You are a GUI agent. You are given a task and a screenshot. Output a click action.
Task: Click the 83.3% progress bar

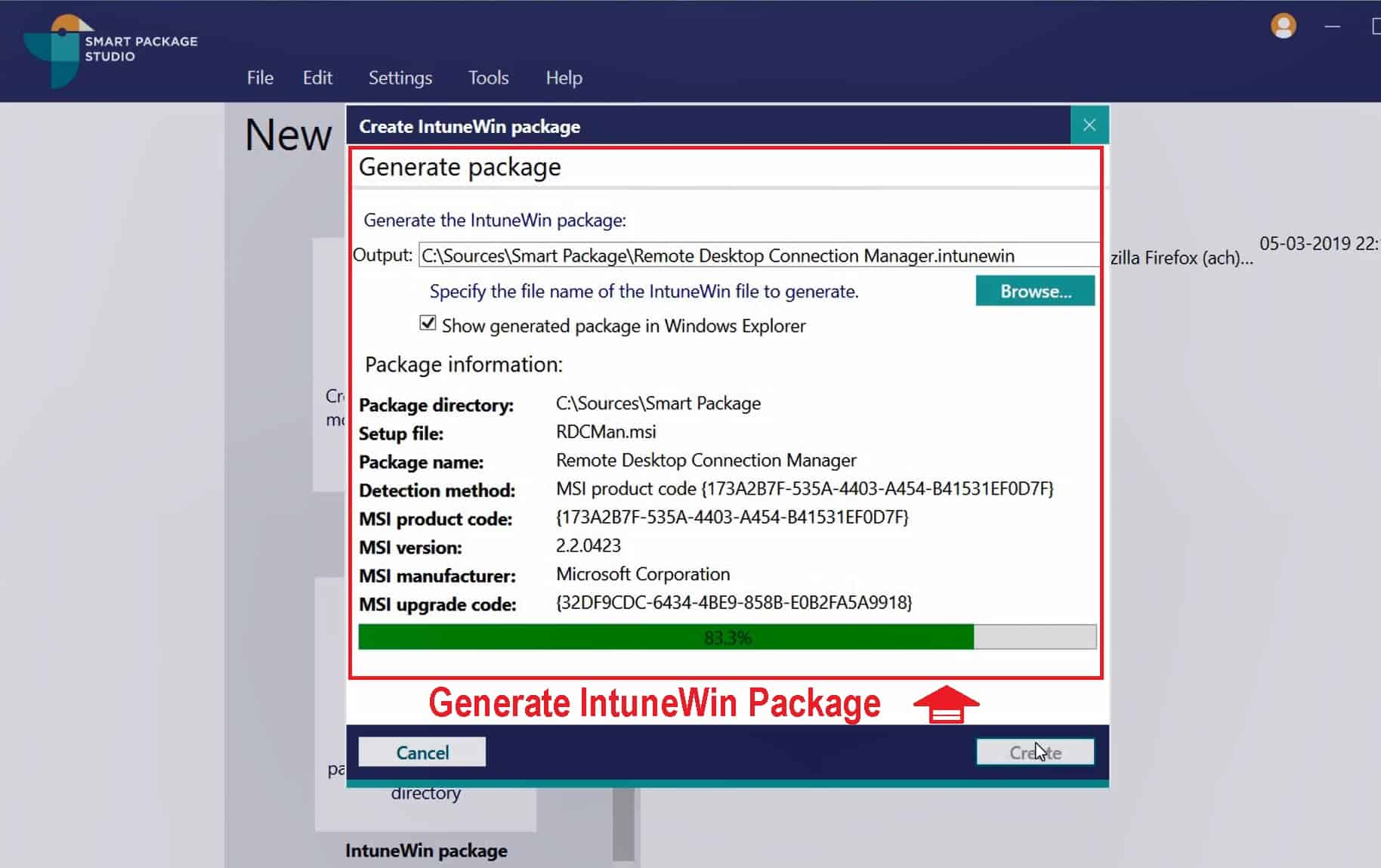(x=728, y=638)
